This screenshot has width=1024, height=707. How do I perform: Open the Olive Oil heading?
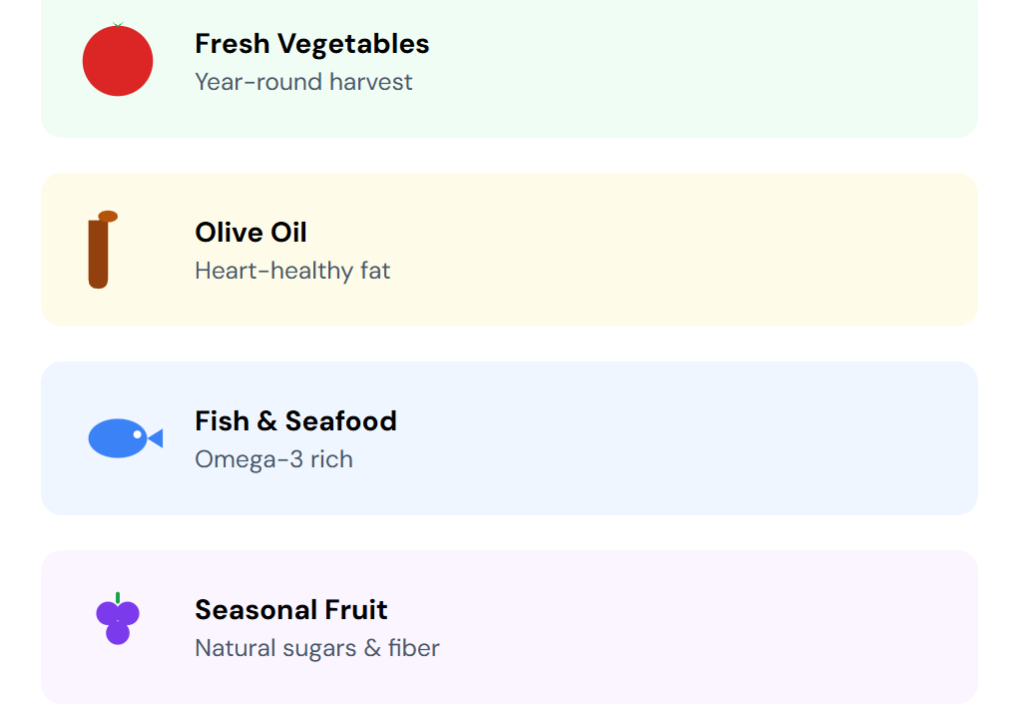click(251, 232)
